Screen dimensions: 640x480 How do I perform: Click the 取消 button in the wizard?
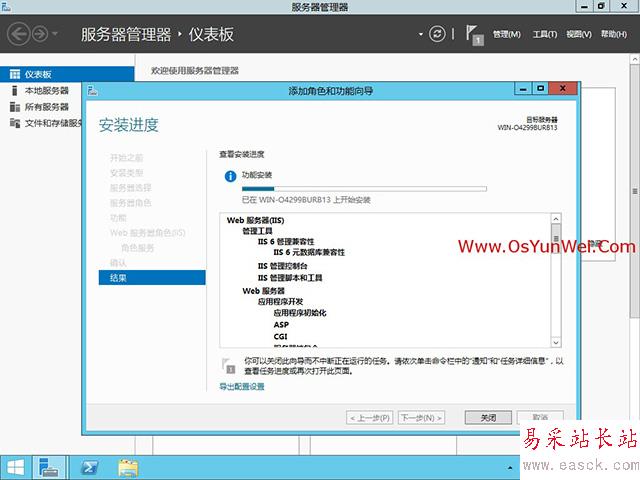pos(540,417)
